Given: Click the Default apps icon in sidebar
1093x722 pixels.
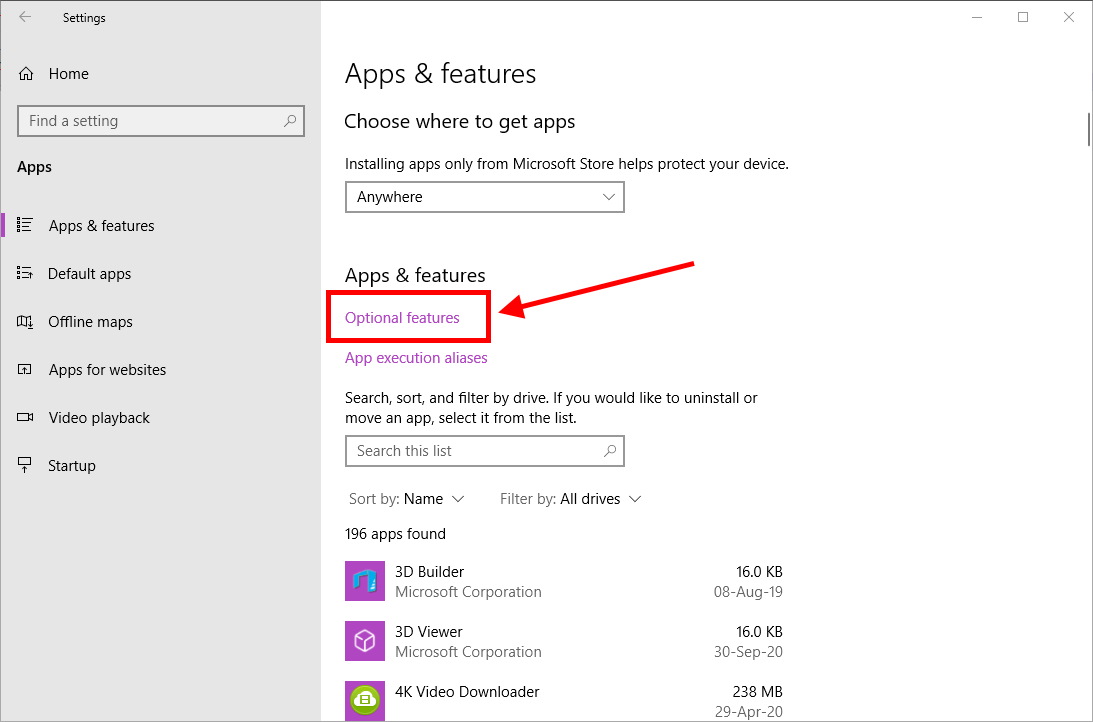Looking at the screenshot, I should (x=25, y=272).
